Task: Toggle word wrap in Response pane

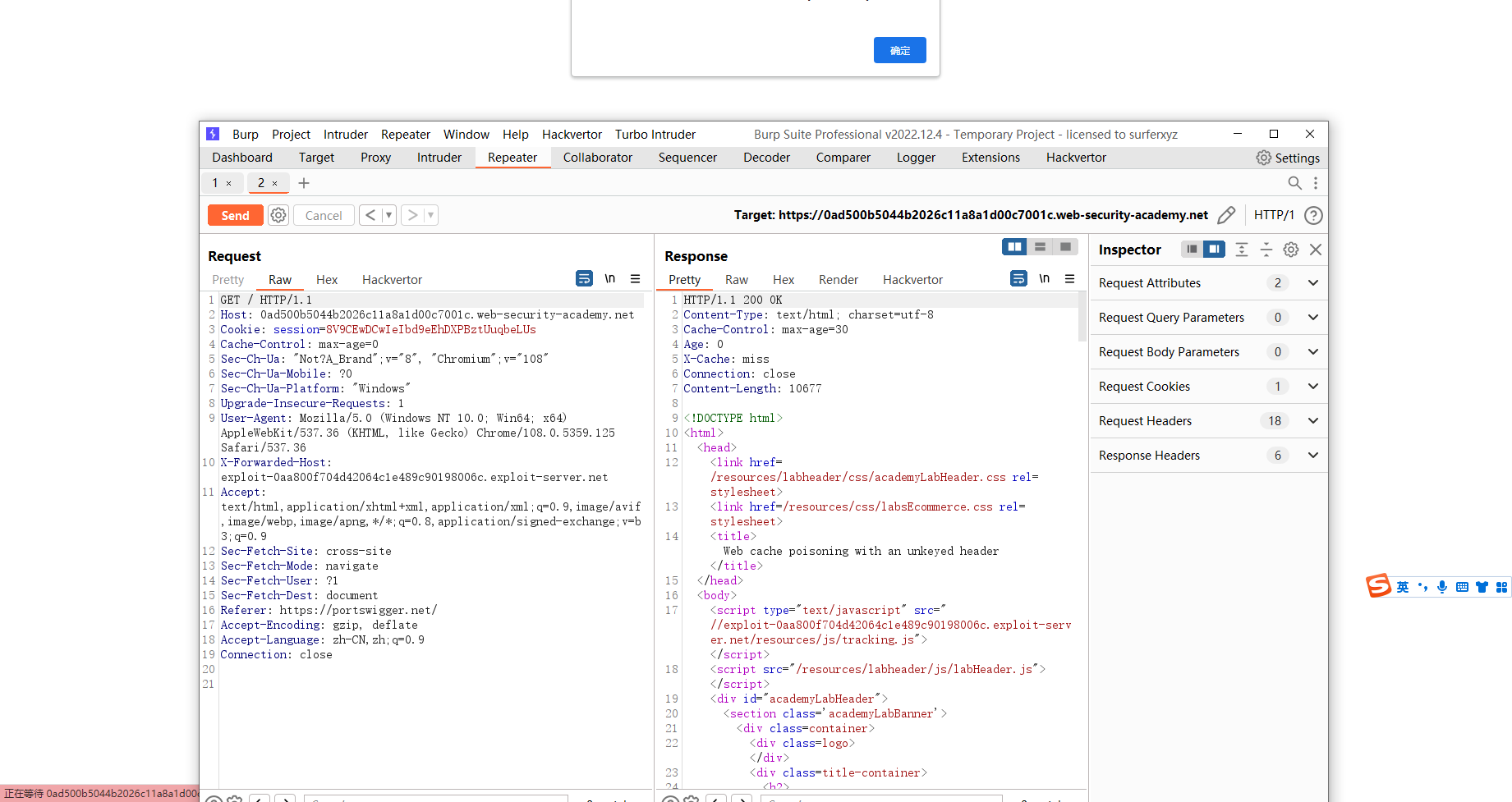Action: click(x=1018, y=279)
